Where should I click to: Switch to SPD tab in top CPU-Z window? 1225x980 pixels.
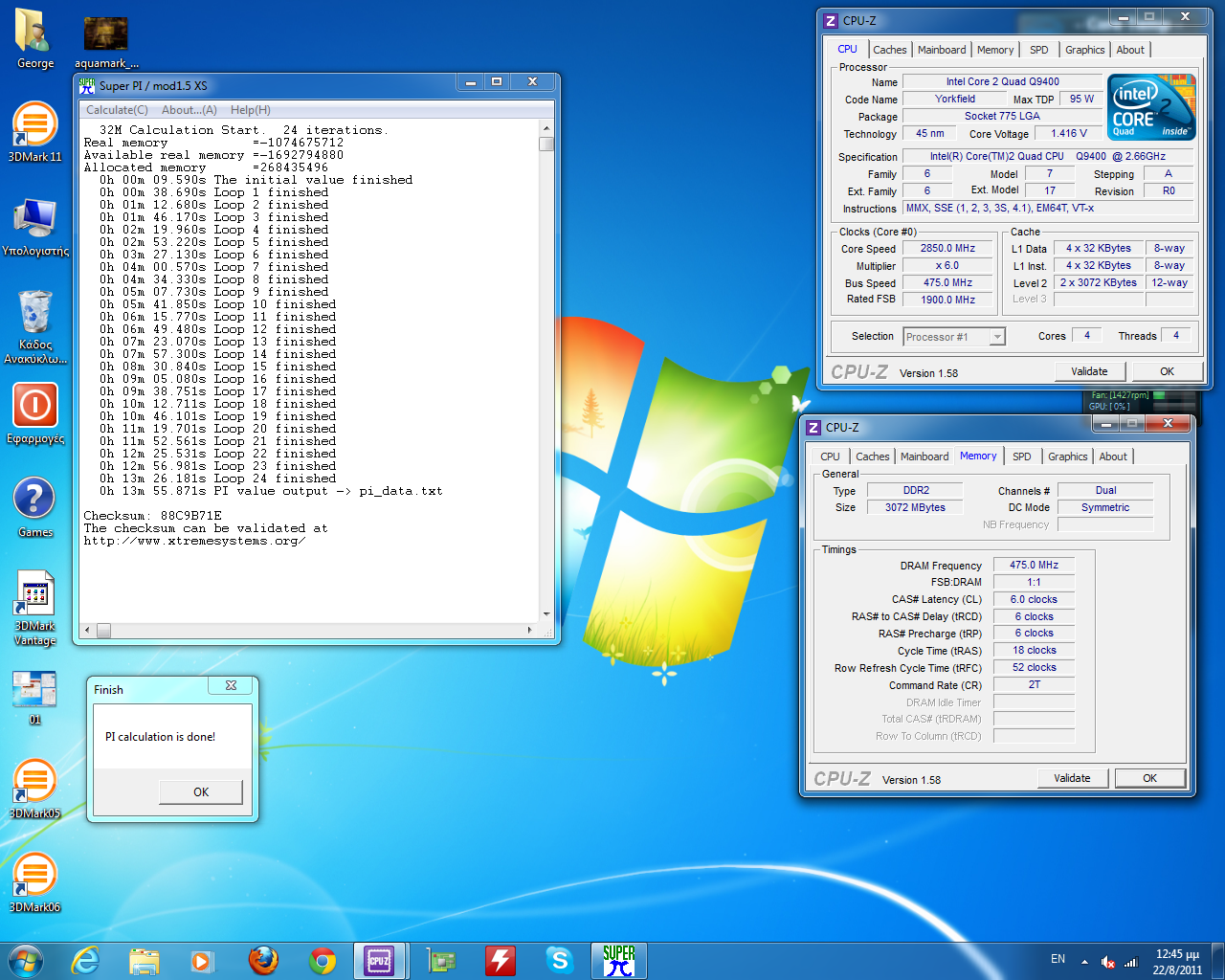[1039, 50]
